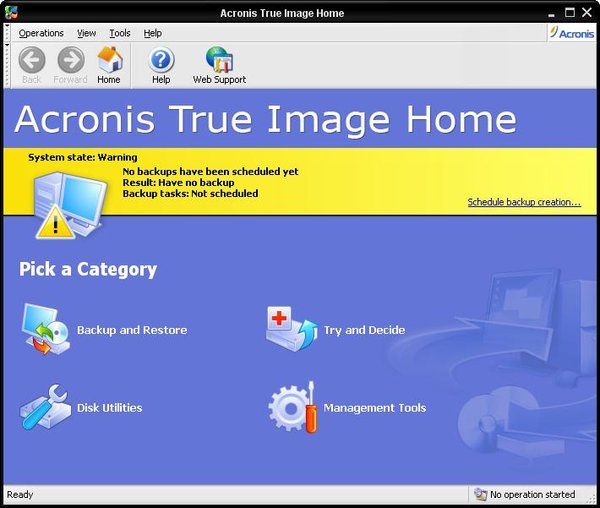Click the Acronis logo in menu bar
Screen dimensions: 600x508
pos(572,33)
